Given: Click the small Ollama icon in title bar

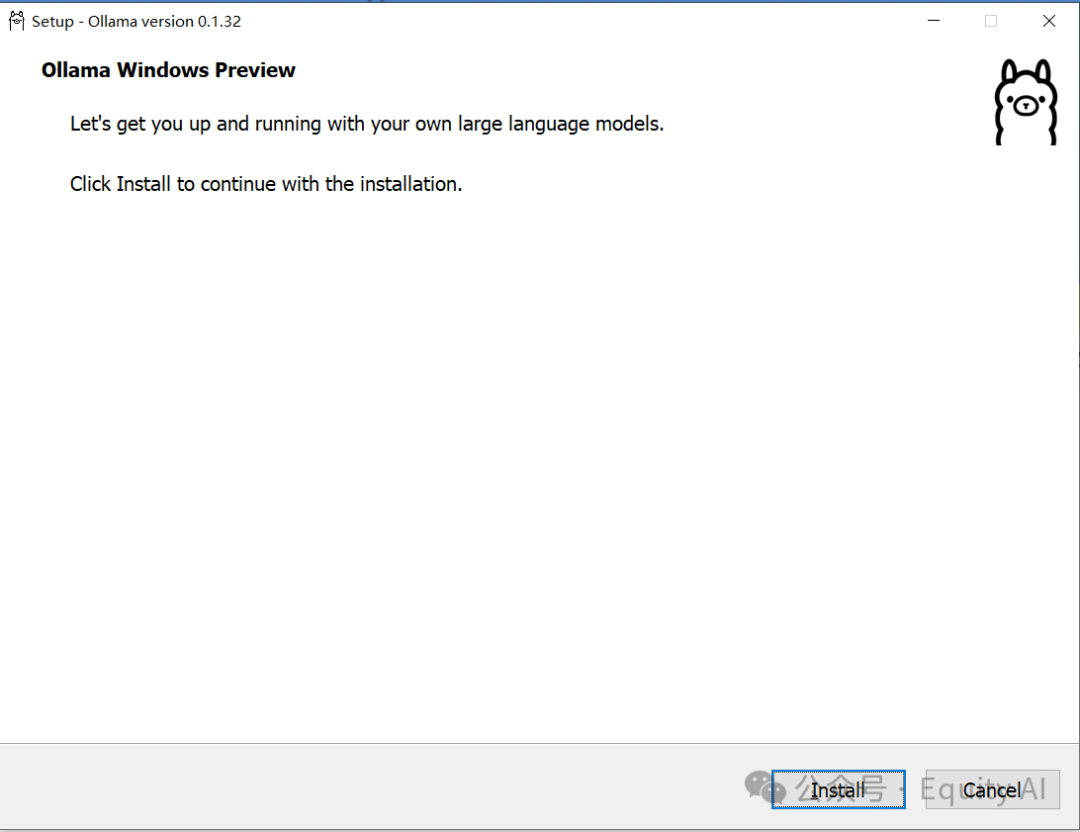Looking at the screenshot, I should (x=17, y=21).
